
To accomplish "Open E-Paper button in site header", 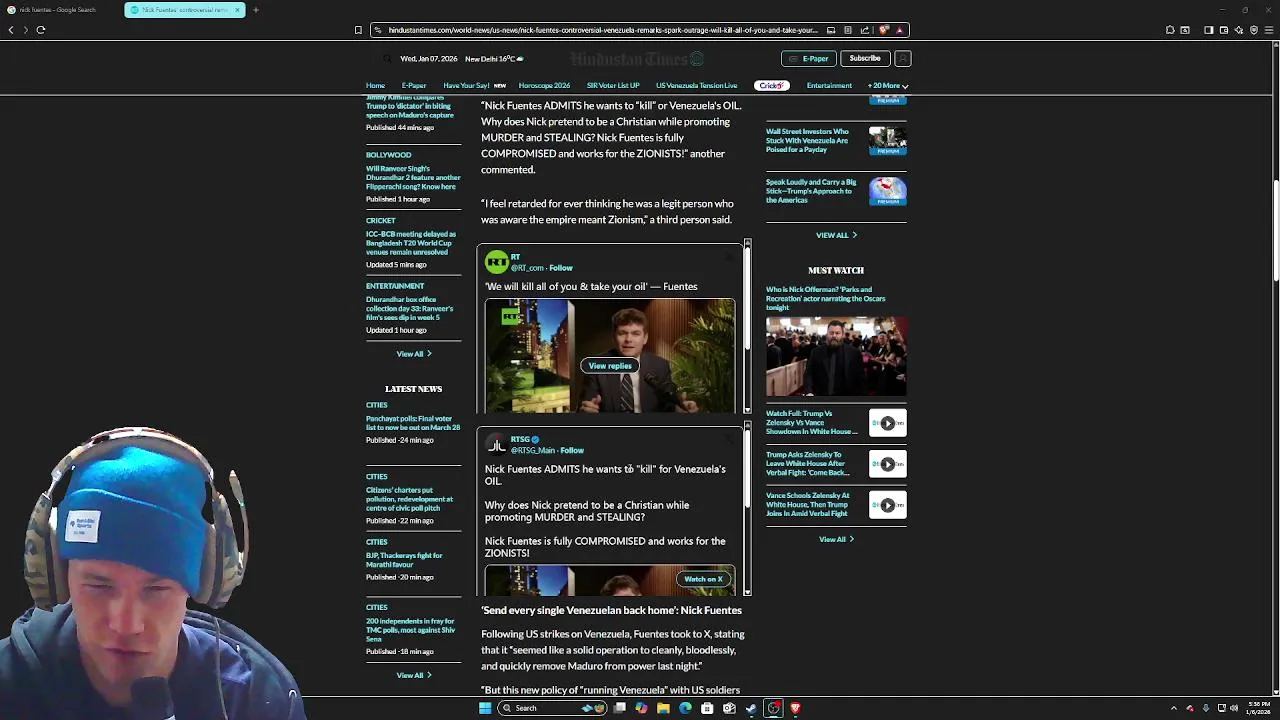I will [x=809, y=58].
